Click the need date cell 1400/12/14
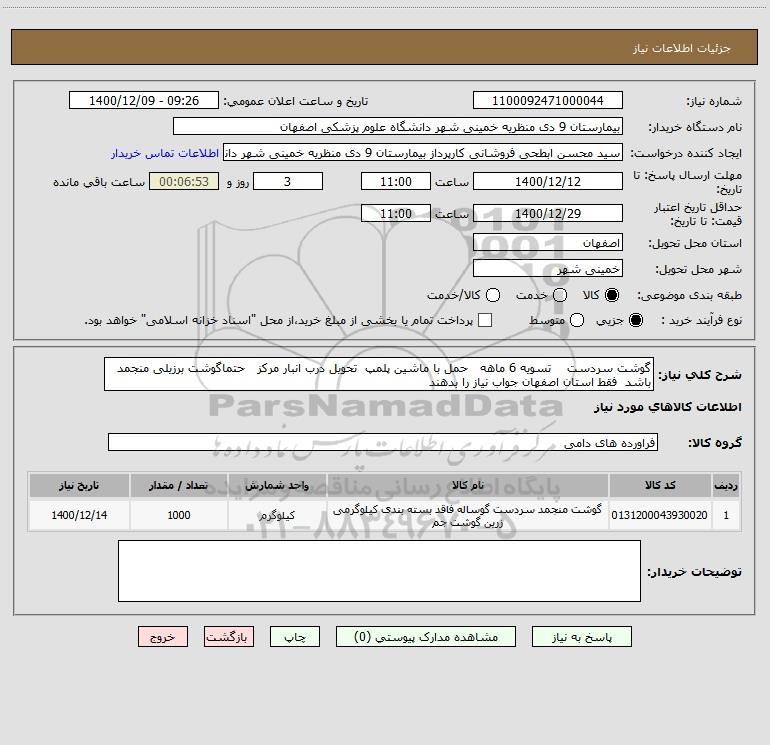 (x=79, y=515)
